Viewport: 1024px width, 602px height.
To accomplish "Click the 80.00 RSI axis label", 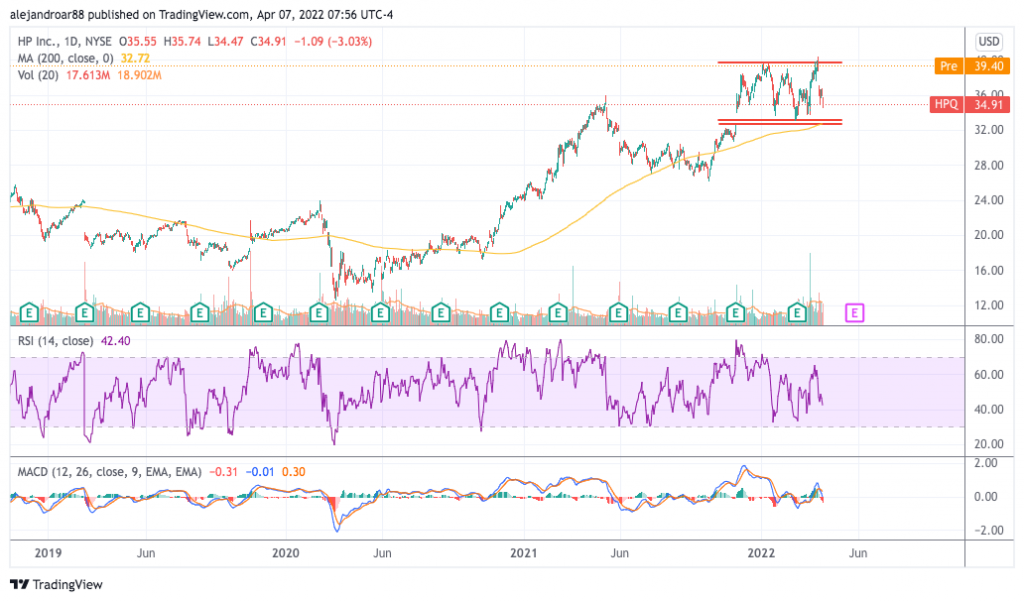I will coord(989,339).
